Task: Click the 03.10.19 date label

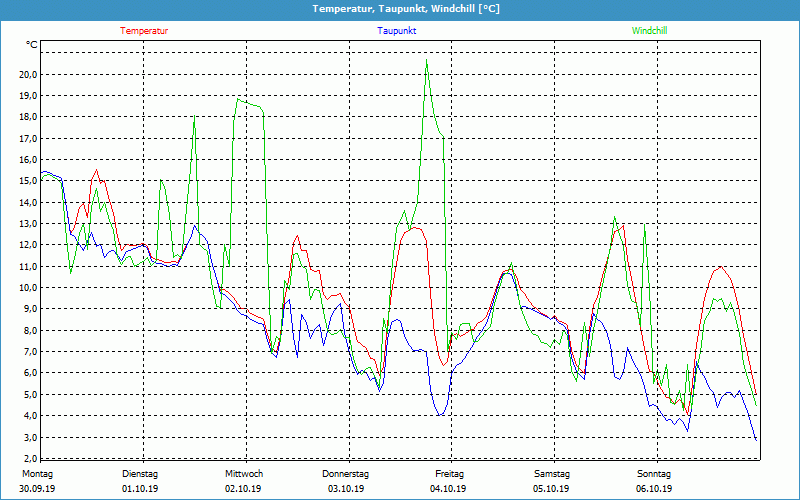Action: pos(346,489)
